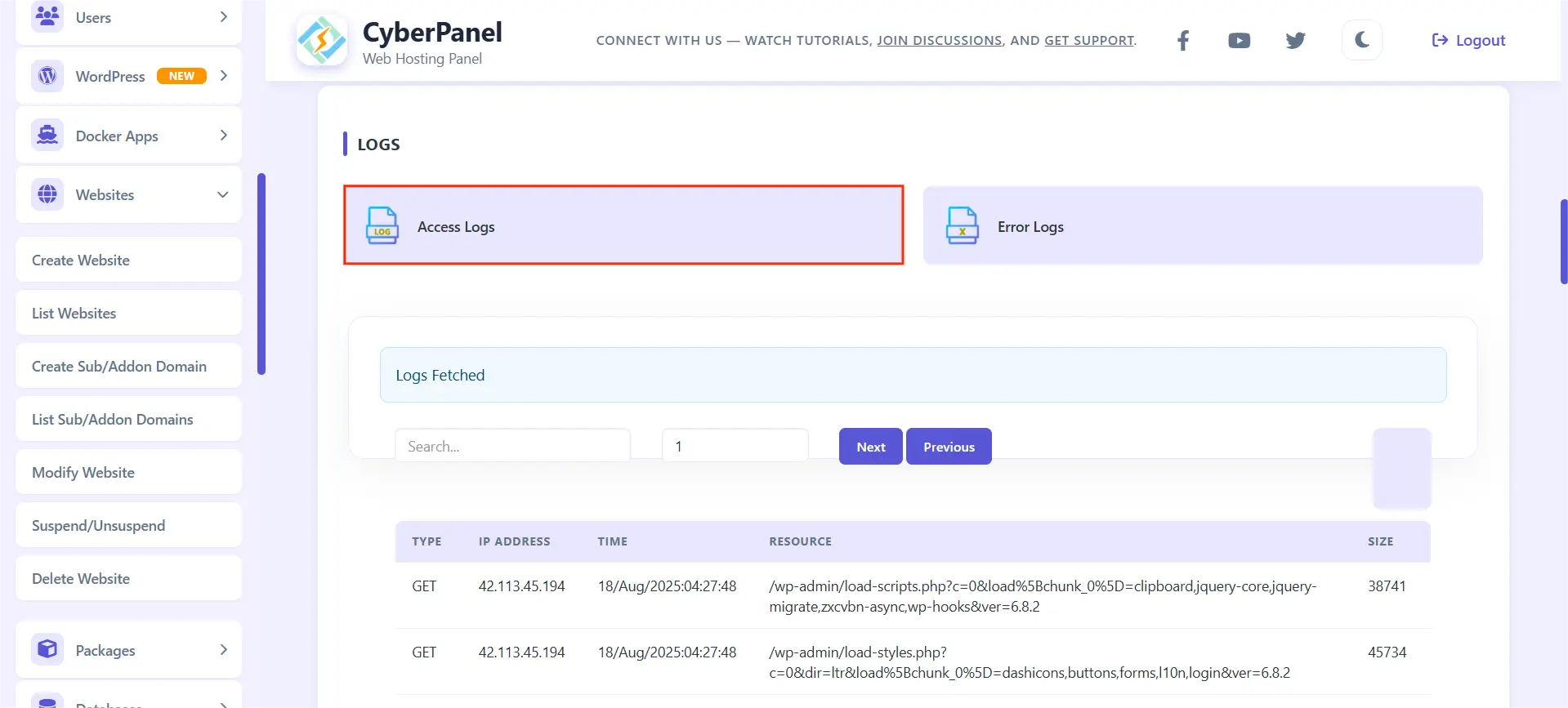This screenshot has width=1568, height=708.
Task: Expand the Users menu chevron
Action: [x=223, y=16]
